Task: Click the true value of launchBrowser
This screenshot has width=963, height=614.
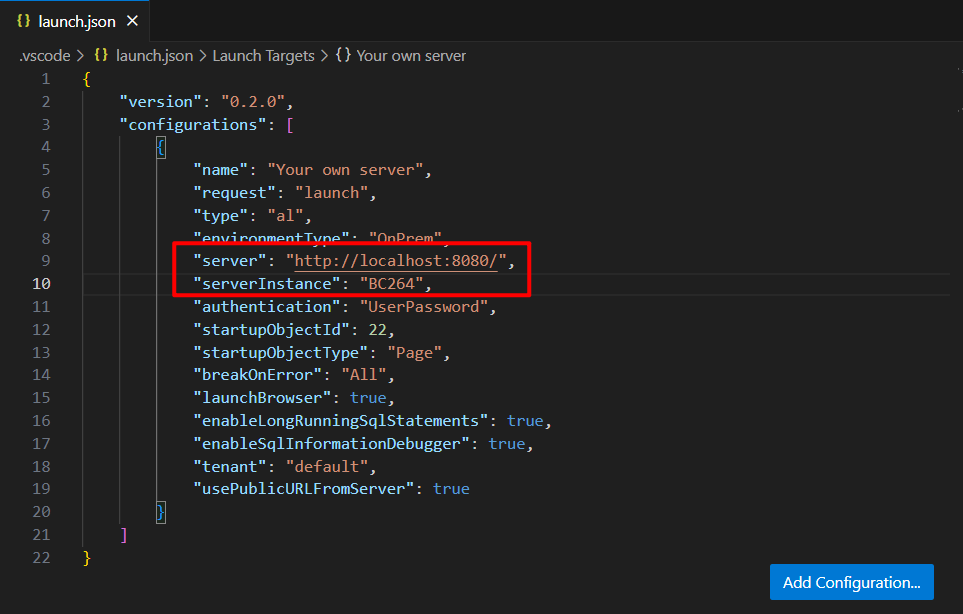Action: pyautogui.click(x=366, y=398)
